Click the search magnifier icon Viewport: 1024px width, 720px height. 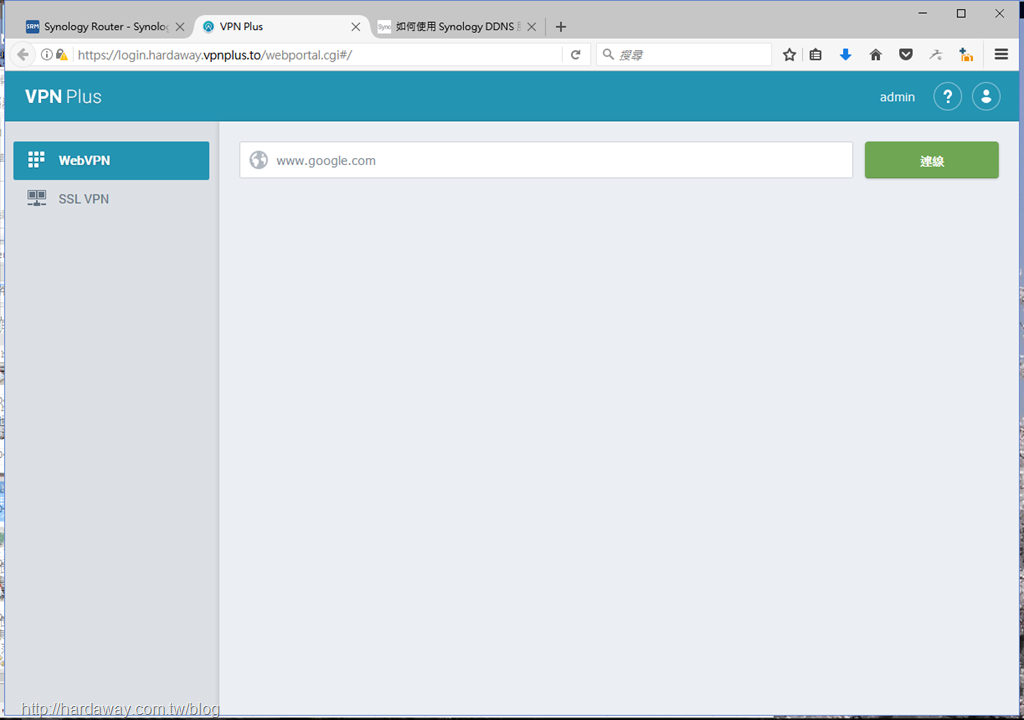click(608, 55)
